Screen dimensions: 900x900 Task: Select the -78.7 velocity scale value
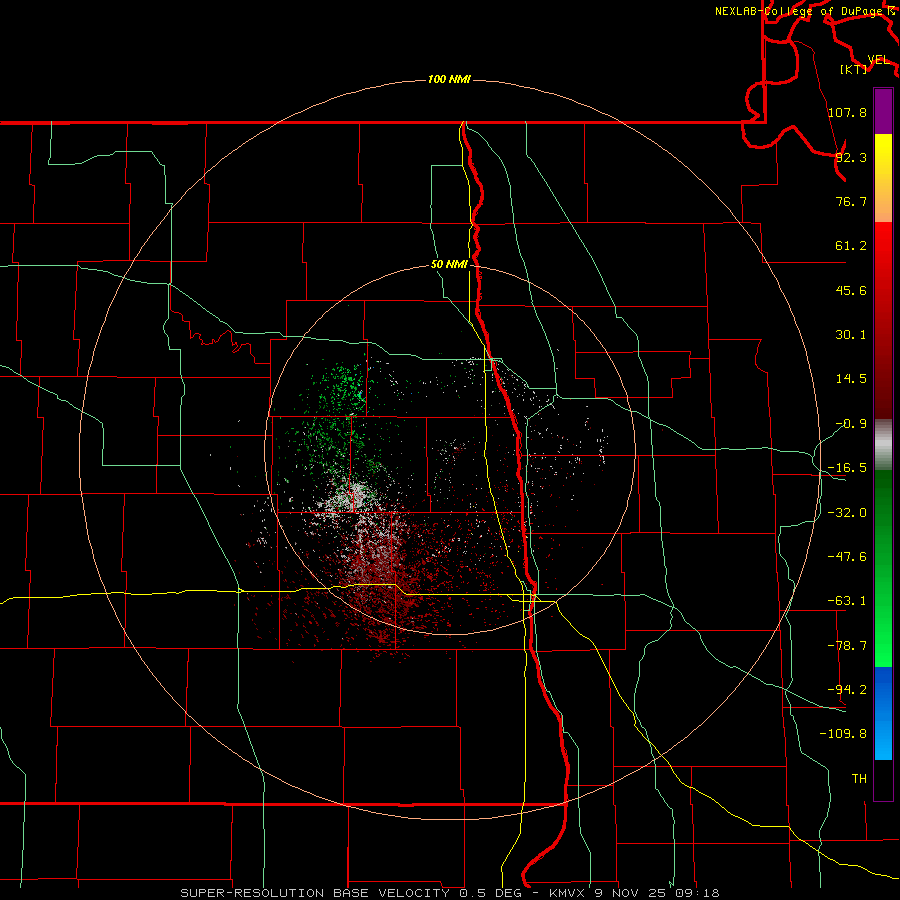tap(847, 646)
